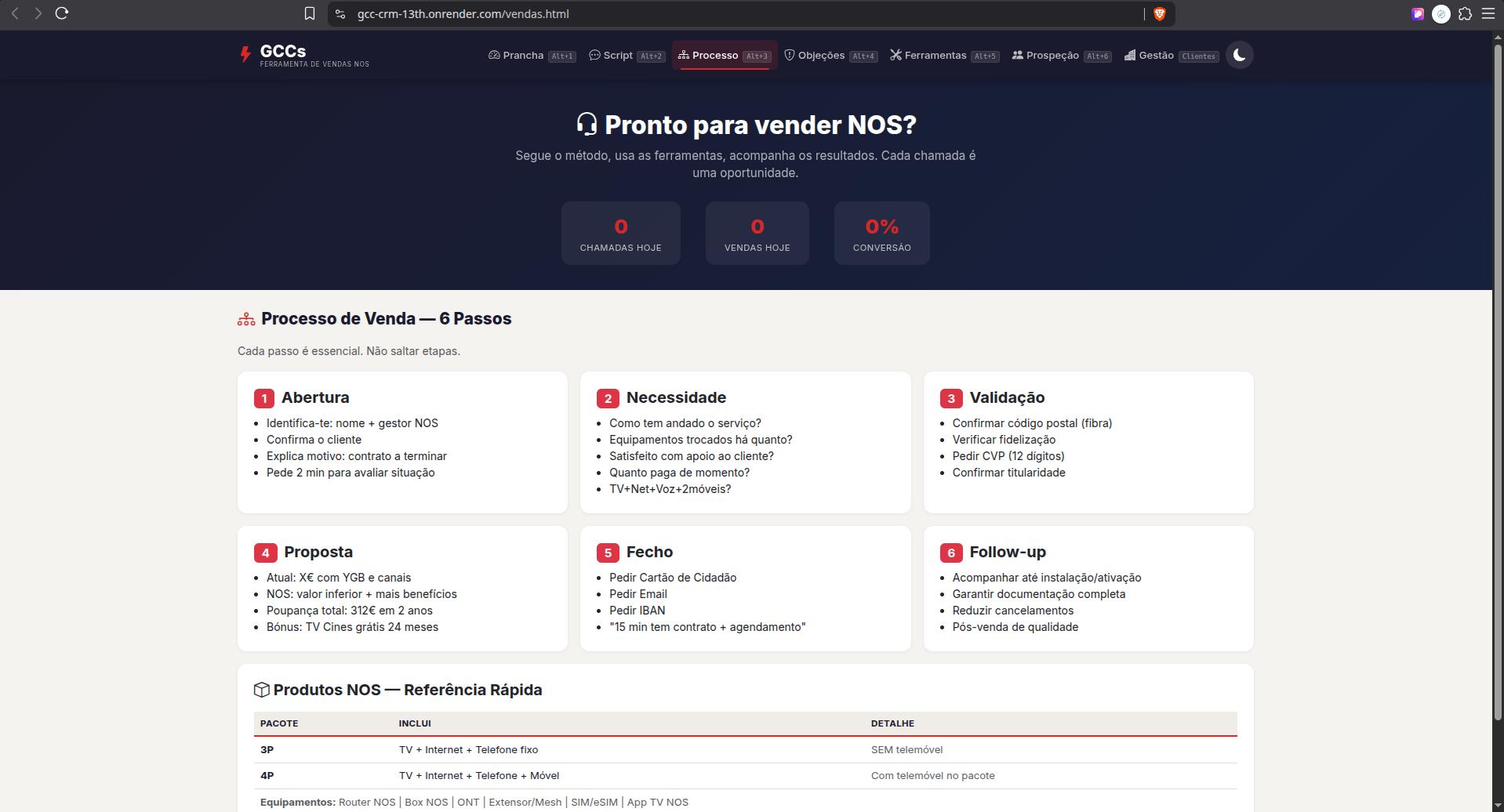The width and height of the screenshot is (1504, 812).
Task: Open the Prancha tab
Action: (532, 55)
